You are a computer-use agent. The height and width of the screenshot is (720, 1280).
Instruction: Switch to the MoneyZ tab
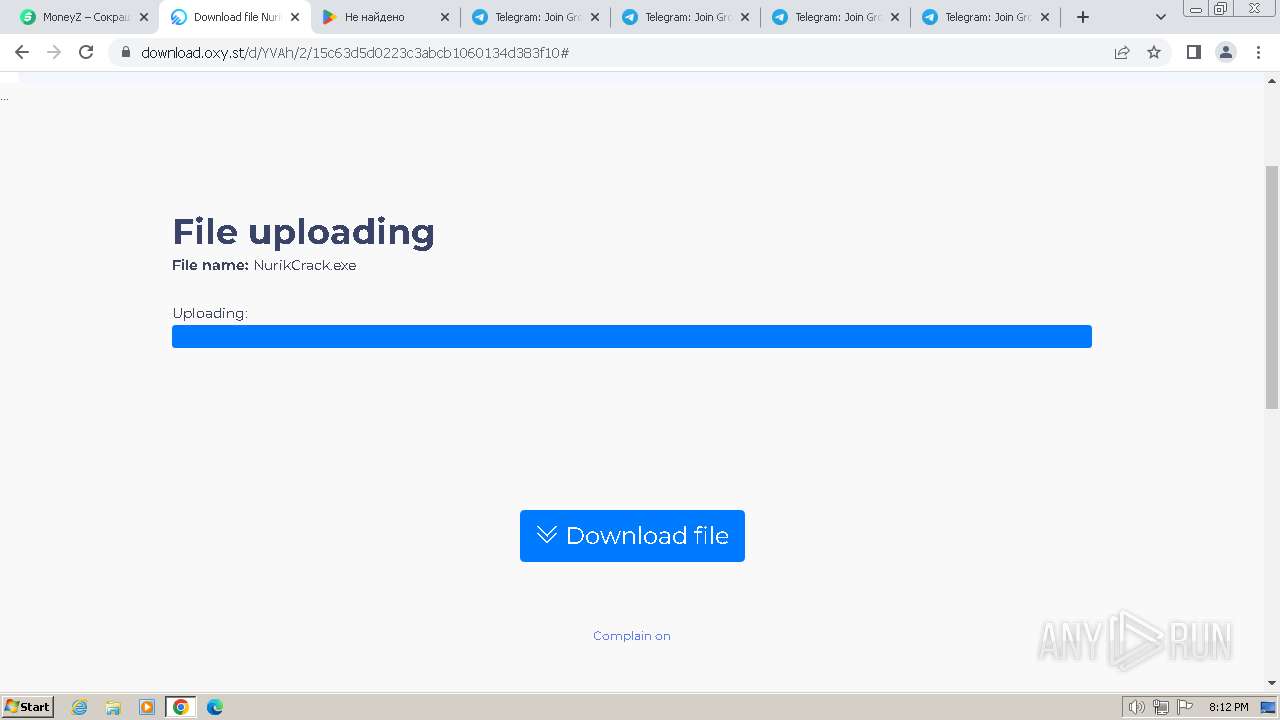coord(85,17)
